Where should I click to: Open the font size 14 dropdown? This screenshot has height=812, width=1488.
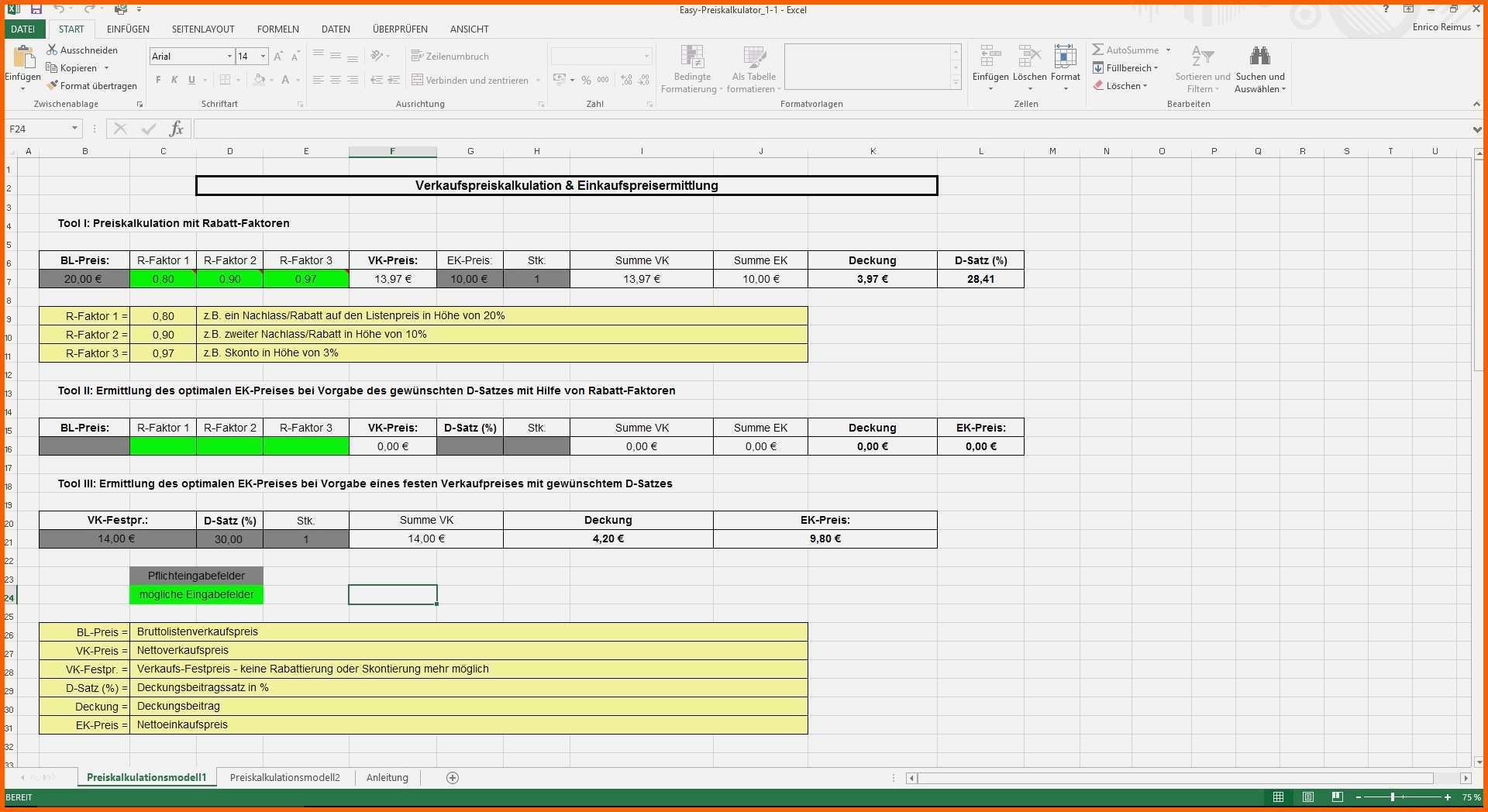[x=263, y=57]
